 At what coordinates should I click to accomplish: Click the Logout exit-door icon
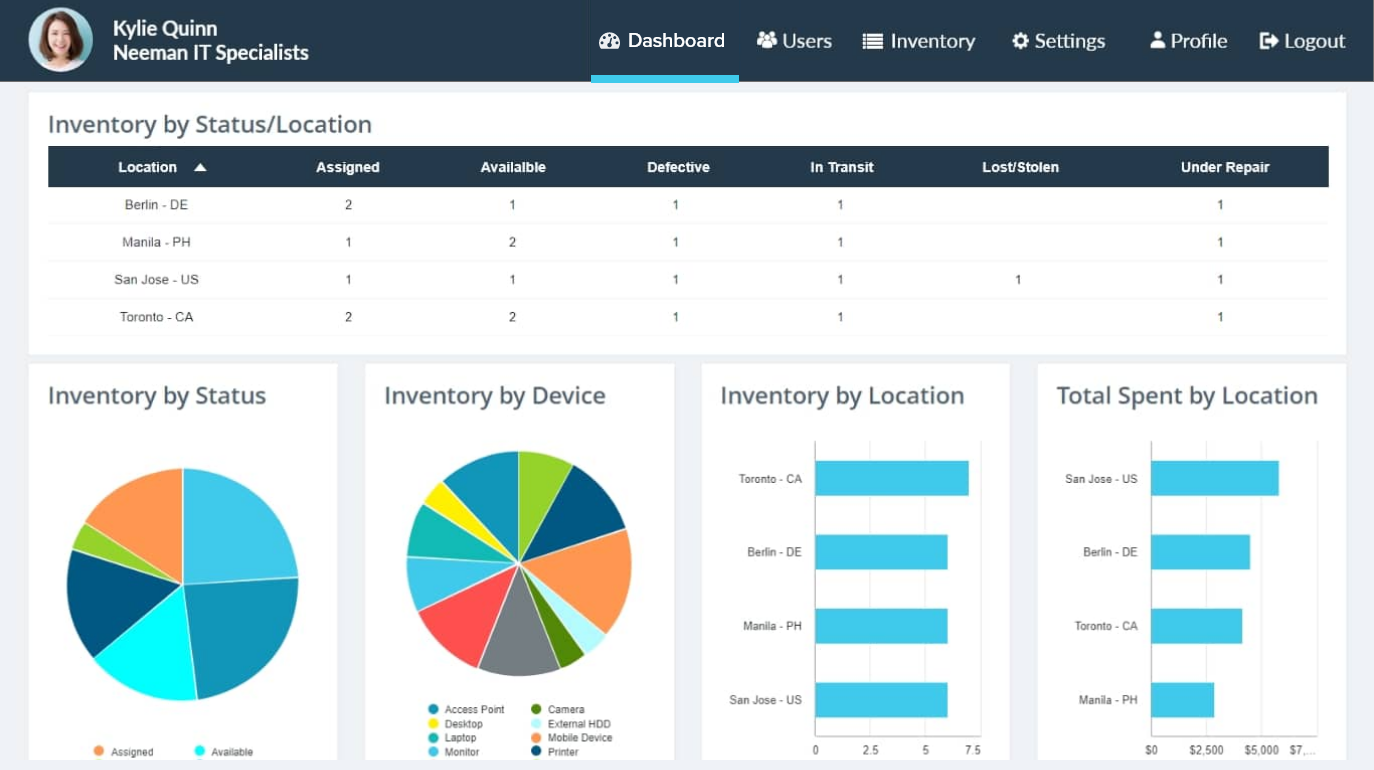click(1268, 40)
